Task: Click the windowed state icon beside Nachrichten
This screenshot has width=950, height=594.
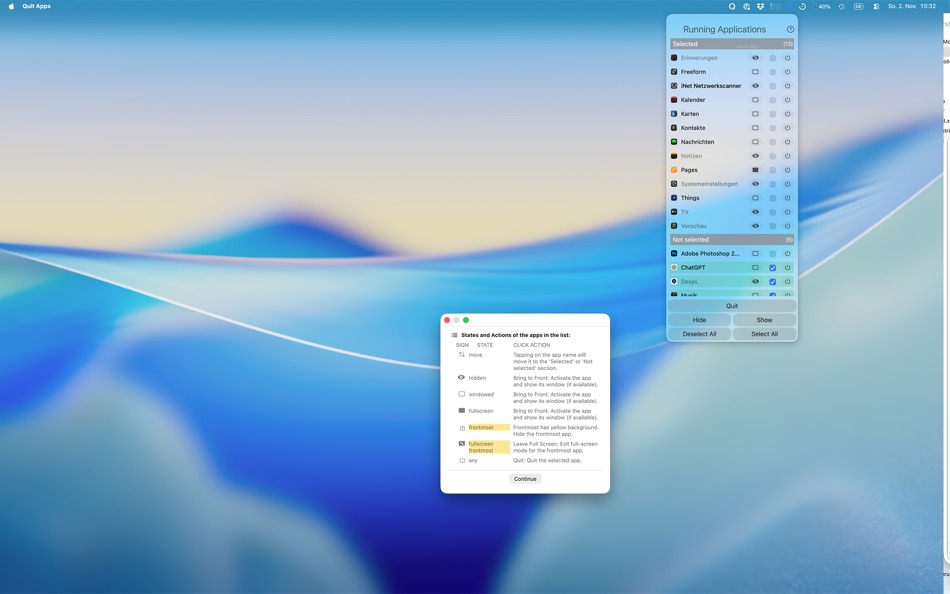Action: 754,141
